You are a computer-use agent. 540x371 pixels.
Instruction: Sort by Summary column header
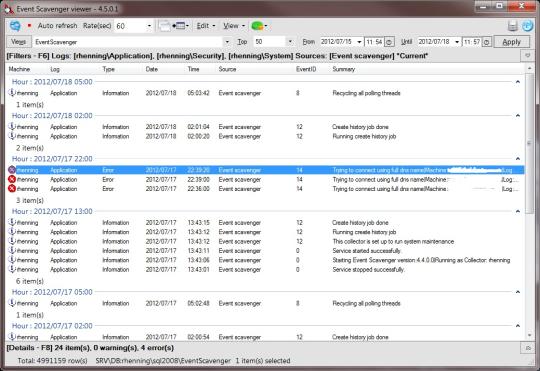point(344,69)
